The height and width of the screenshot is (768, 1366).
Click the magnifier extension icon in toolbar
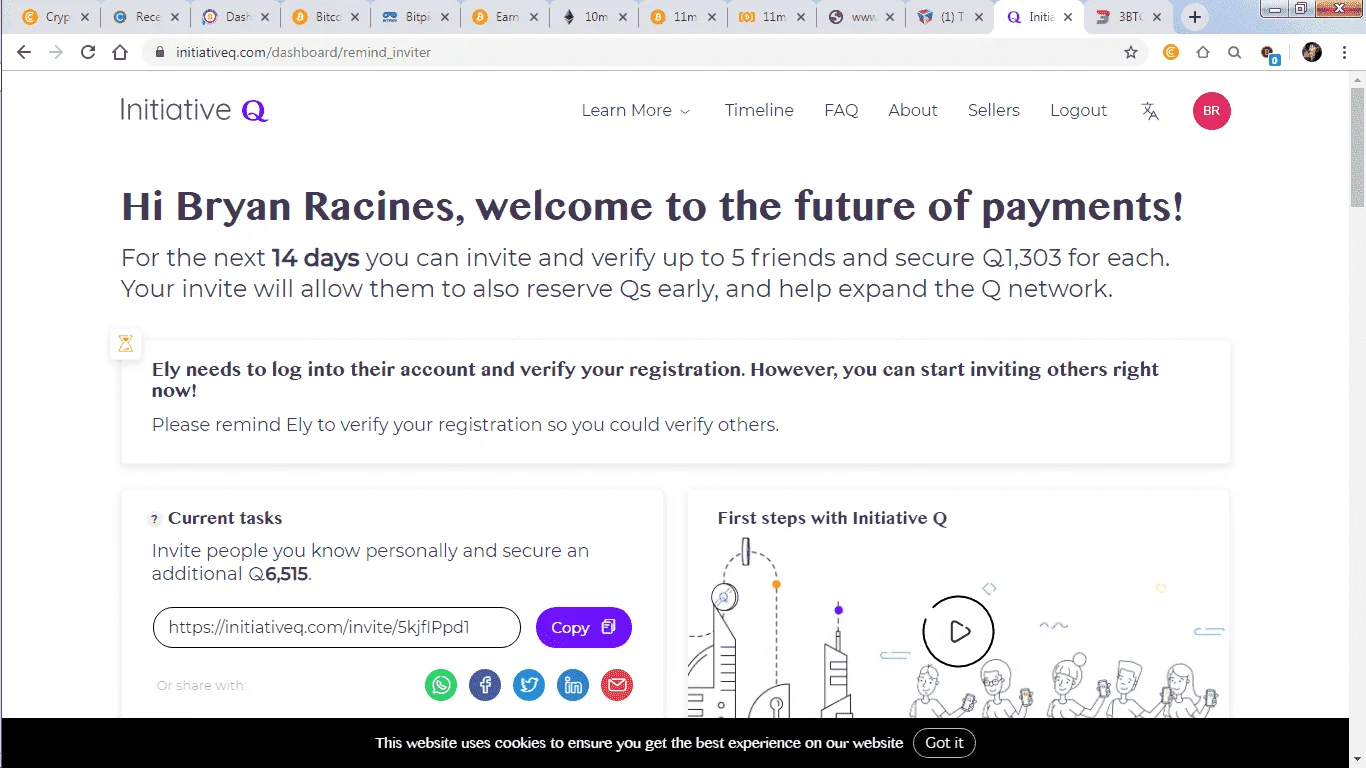click(1235, 52)
